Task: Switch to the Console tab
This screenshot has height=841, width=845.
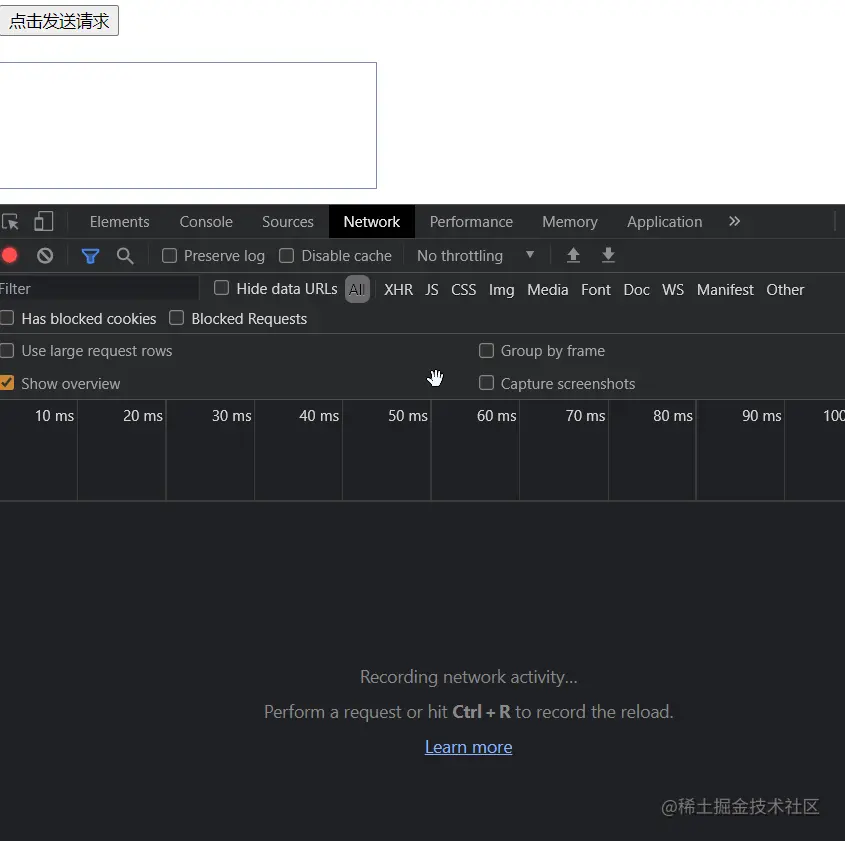Action: pos(205,221)
